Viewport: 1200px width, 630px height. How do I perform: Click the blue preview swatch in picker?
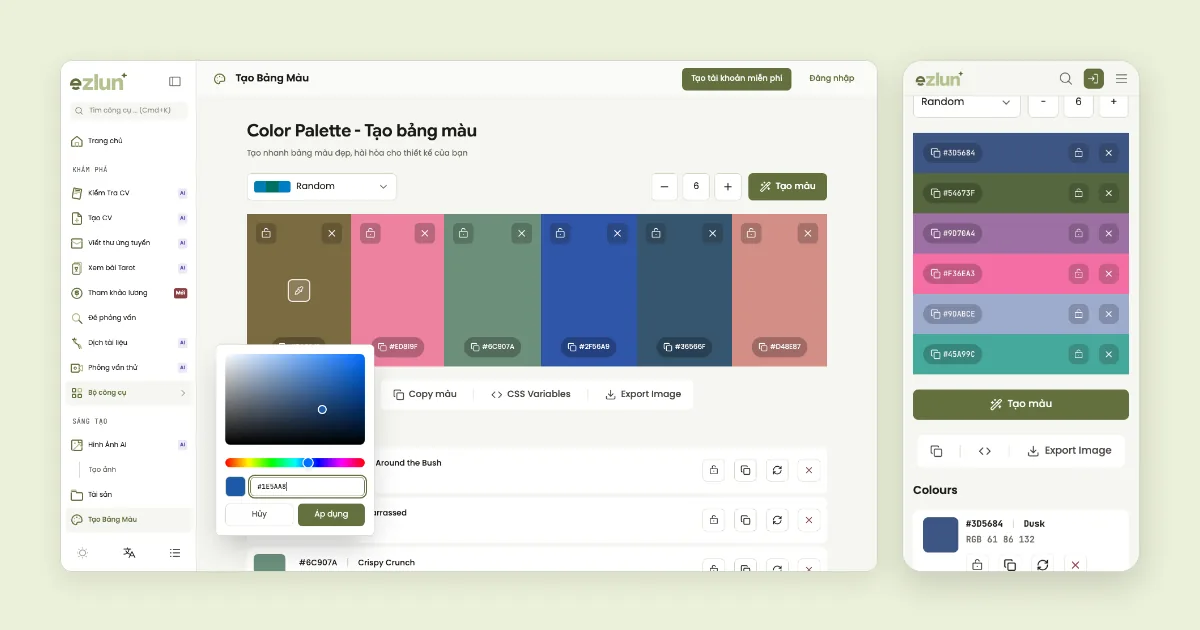(x=235, y=487)
